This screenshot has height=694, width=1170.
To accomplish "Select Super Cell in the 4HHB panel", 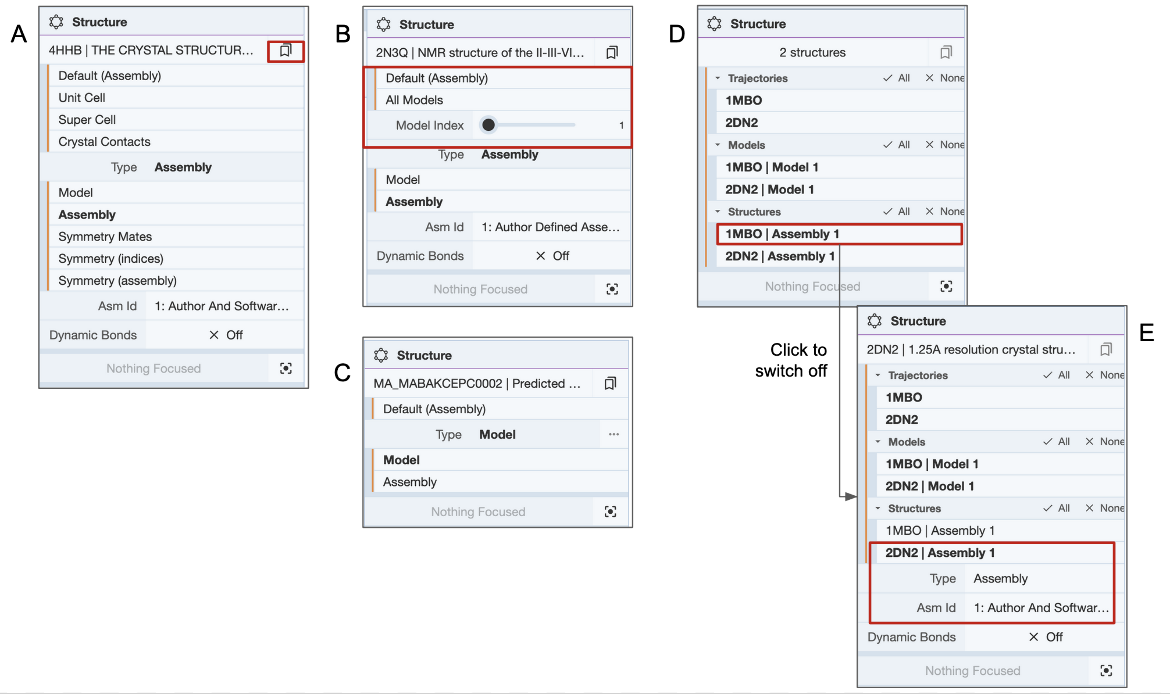I will pos(87,120).
